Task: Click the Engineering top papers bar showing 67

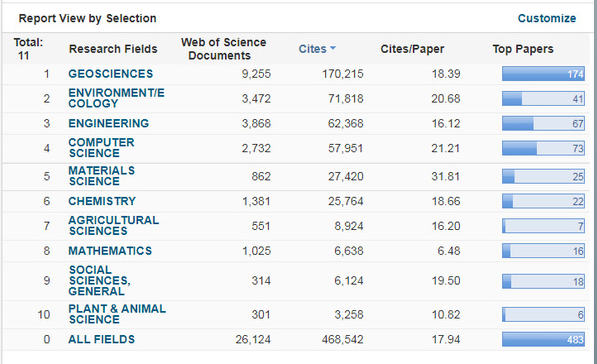Action: pyautogui.click(x=543, y=123)
